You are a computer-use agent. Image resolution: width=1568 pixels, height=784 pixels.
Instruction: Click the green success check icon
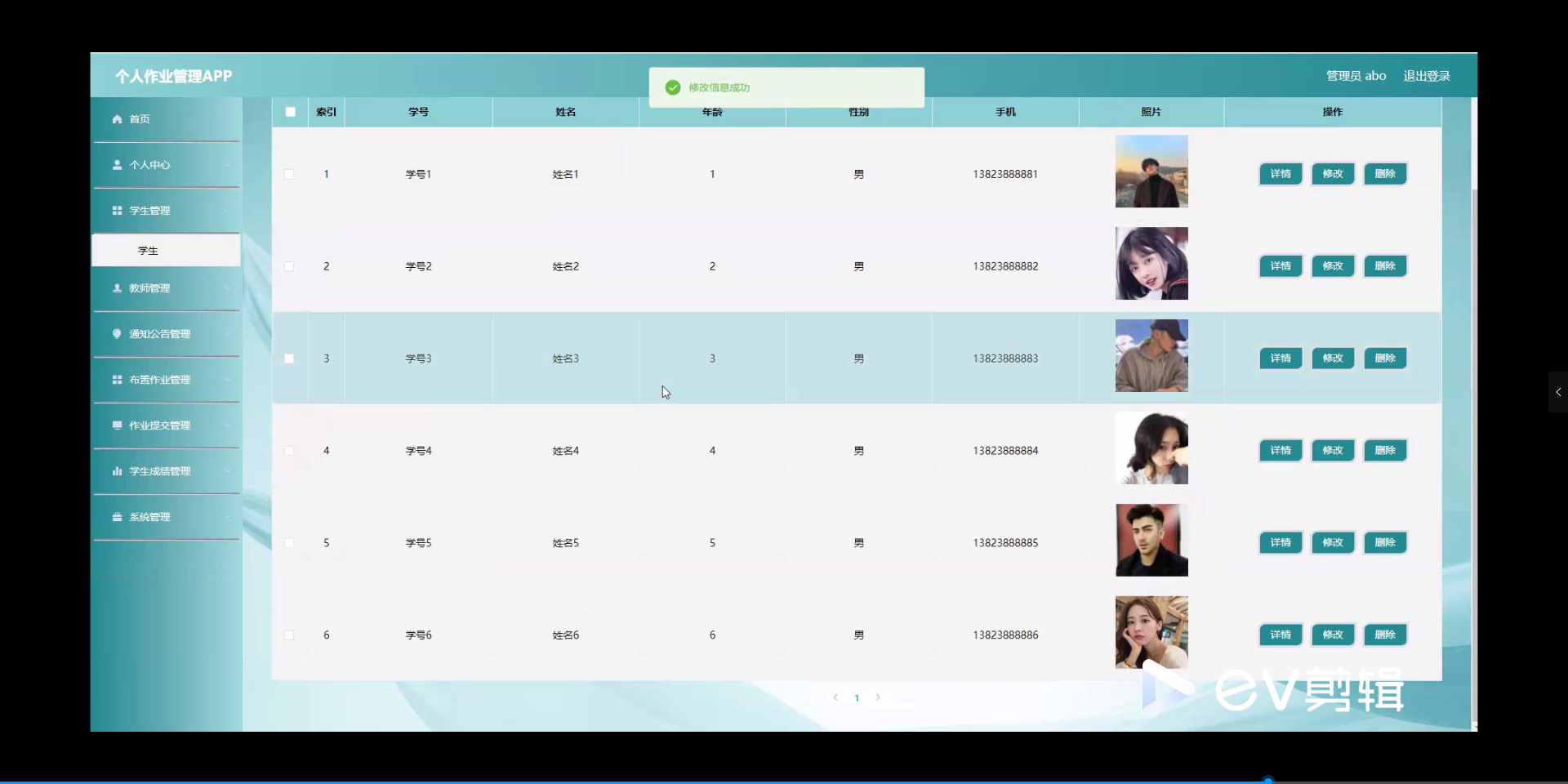pyautogui.click(x=673, y=87)
